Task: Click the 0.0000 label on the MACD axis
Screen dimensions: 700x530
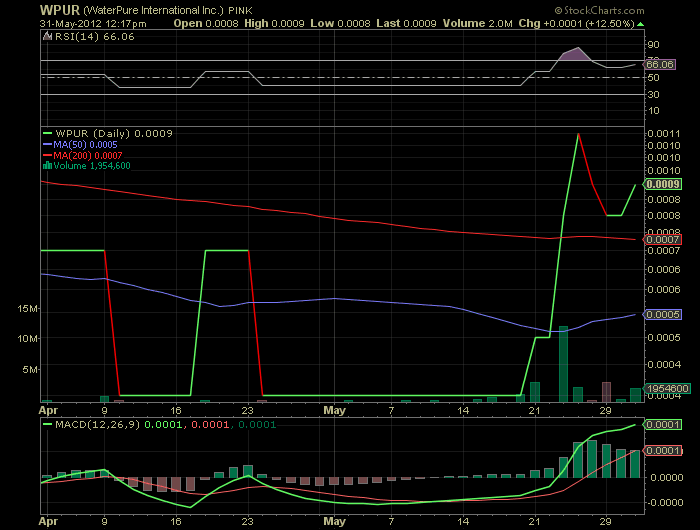Action: pyautogui.click(x=667, y=478)
